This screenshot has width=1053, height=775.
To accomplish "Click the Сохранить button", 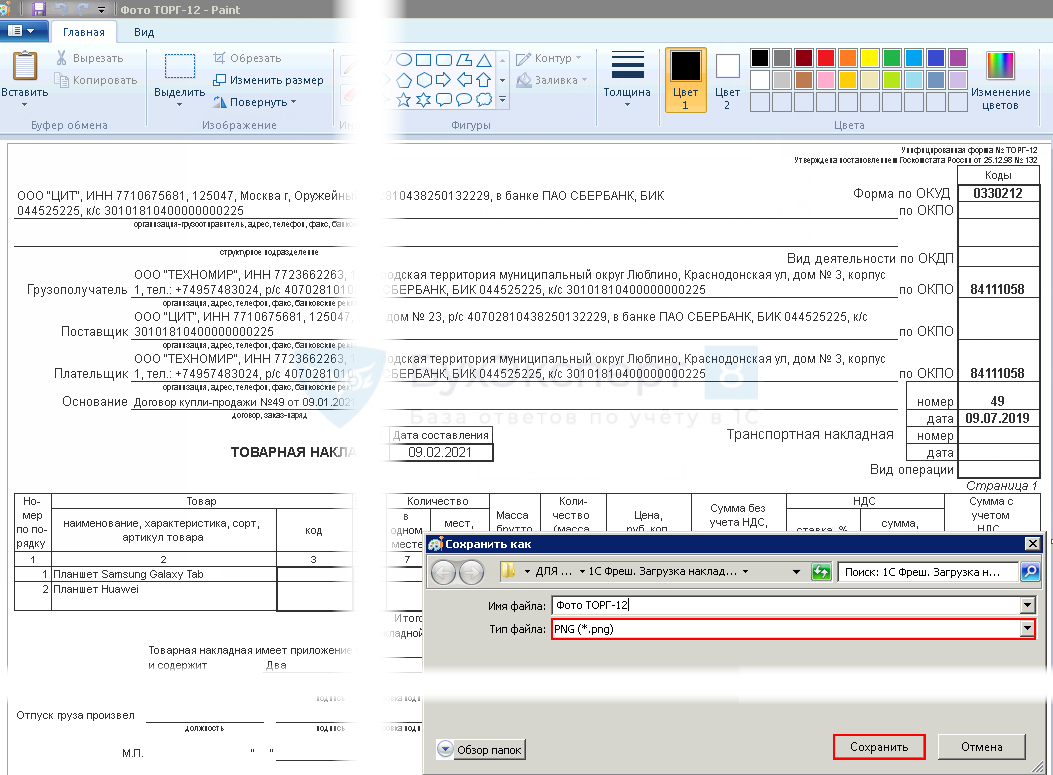I will pos(879,747).
